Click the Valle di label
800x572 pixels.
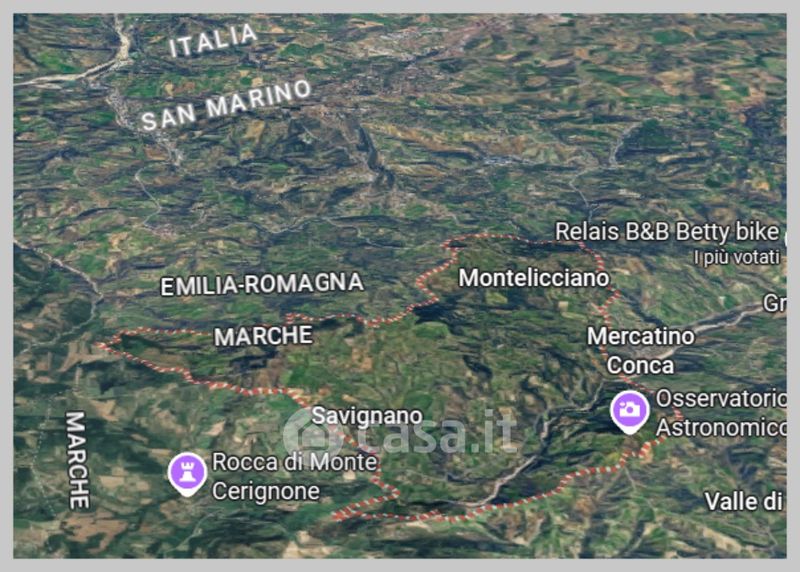743,502
